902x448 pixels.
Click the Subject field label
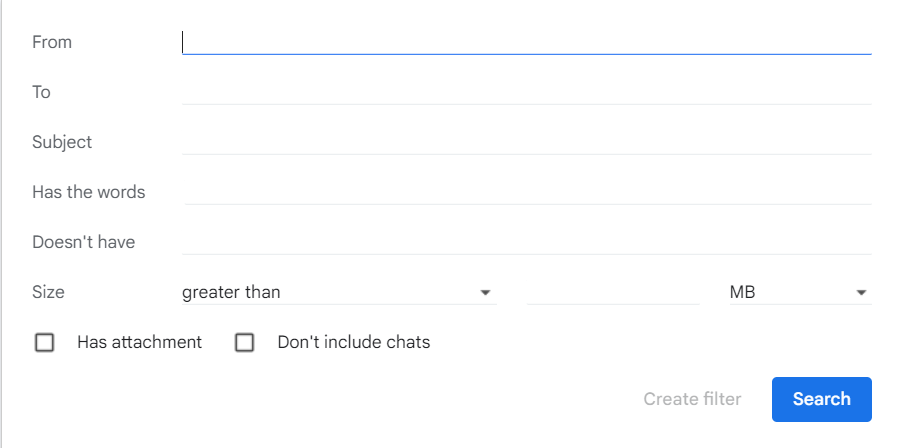point(62,142)
